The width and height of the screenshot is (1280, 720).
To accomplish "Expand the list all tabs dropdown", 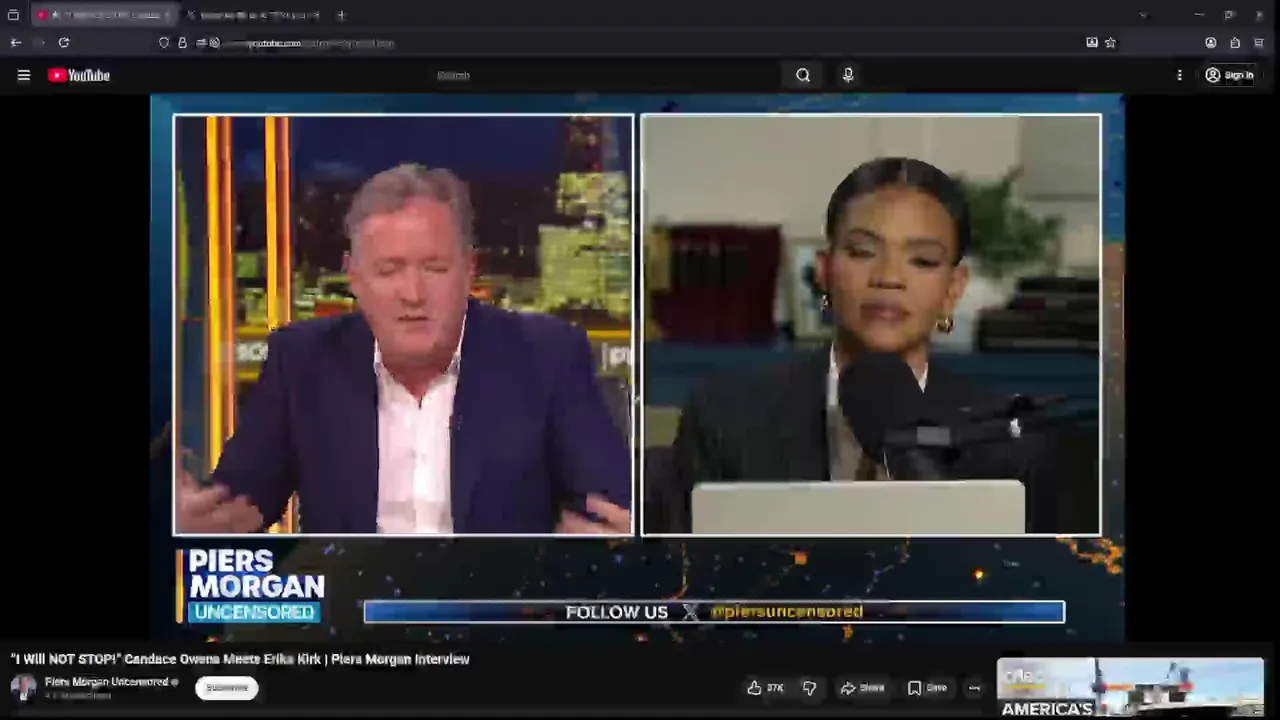I will tap(1143, 15).
